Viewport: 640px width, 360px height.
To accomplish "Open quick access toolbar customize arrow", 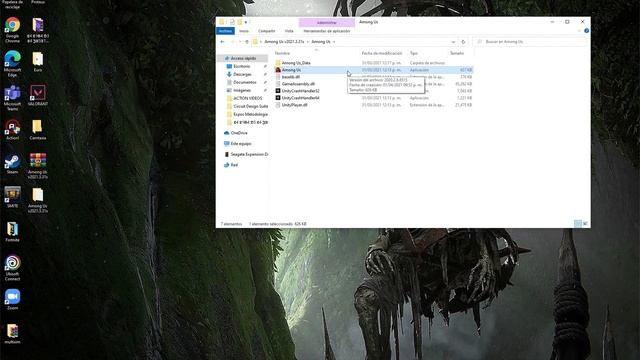I will 246,22.
